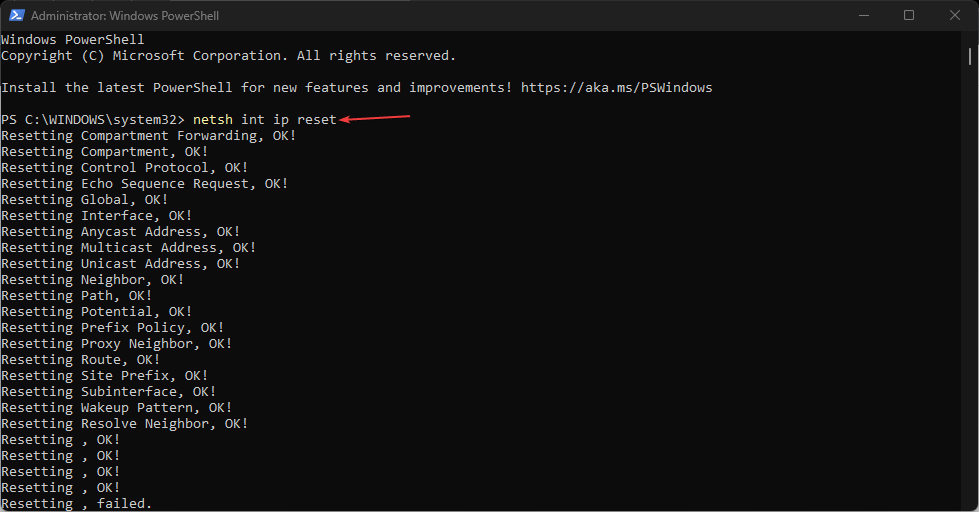Viewport: 979px width, 512px height.
Task: Click the Microsoft Corporation copyright line
Action: 228,56
